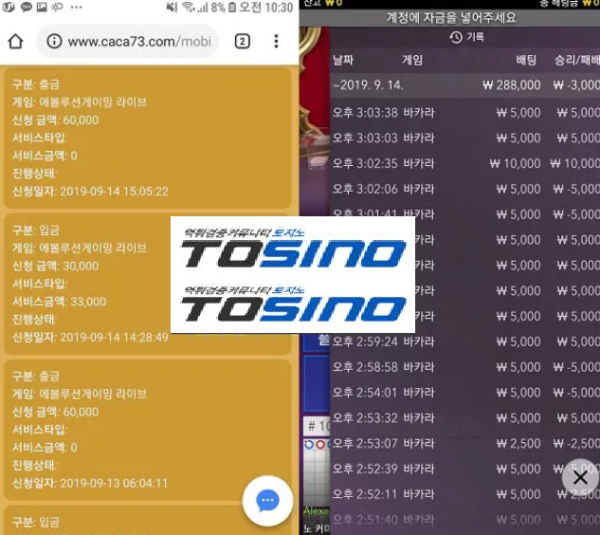The image size is (600, 535).
Task: Click the Wi-Fi signal icon in status bar
Action: point(188,7)
